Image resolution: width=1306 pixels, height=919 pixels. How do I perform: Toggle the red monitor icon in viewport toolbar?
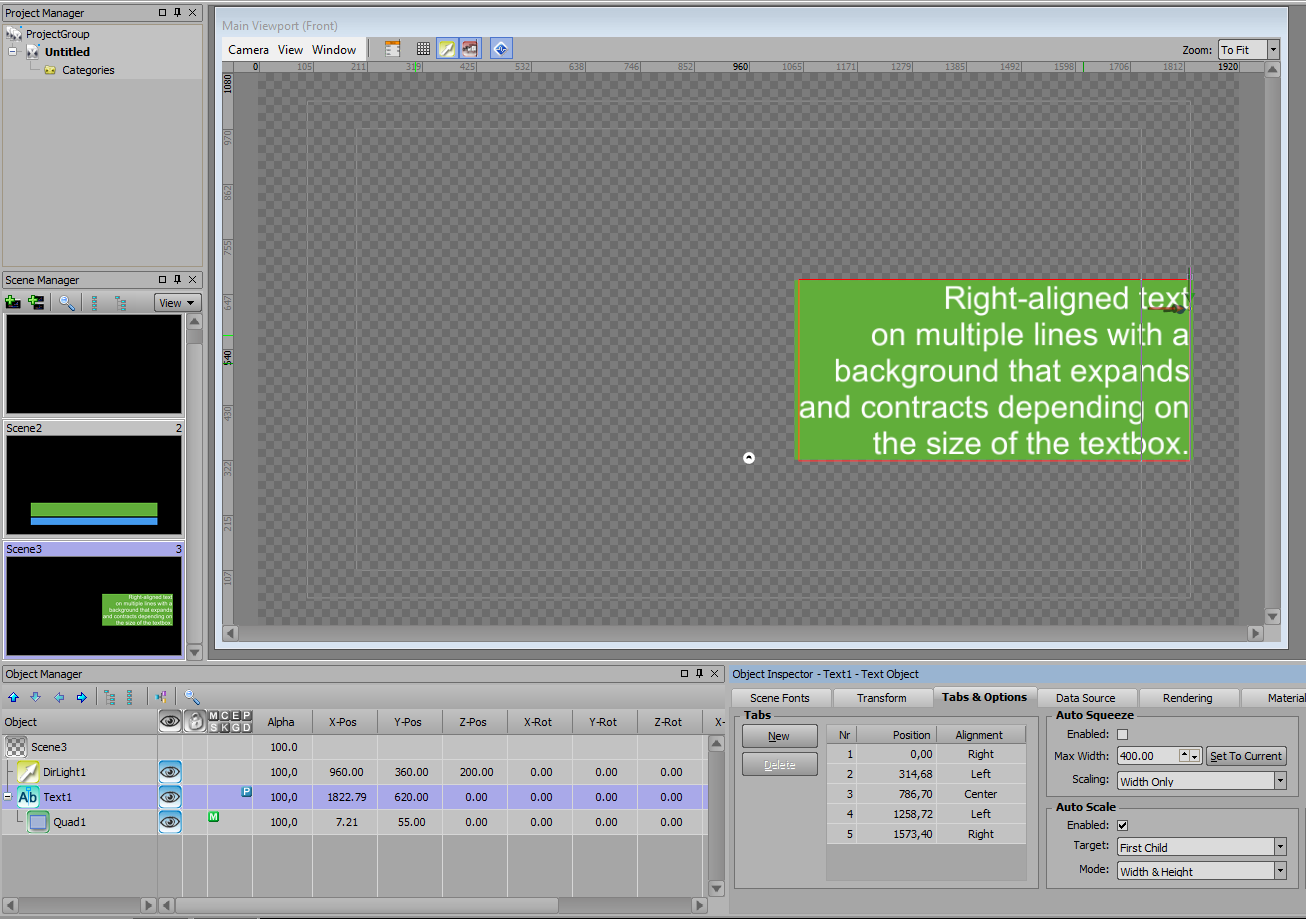(470, 49)
